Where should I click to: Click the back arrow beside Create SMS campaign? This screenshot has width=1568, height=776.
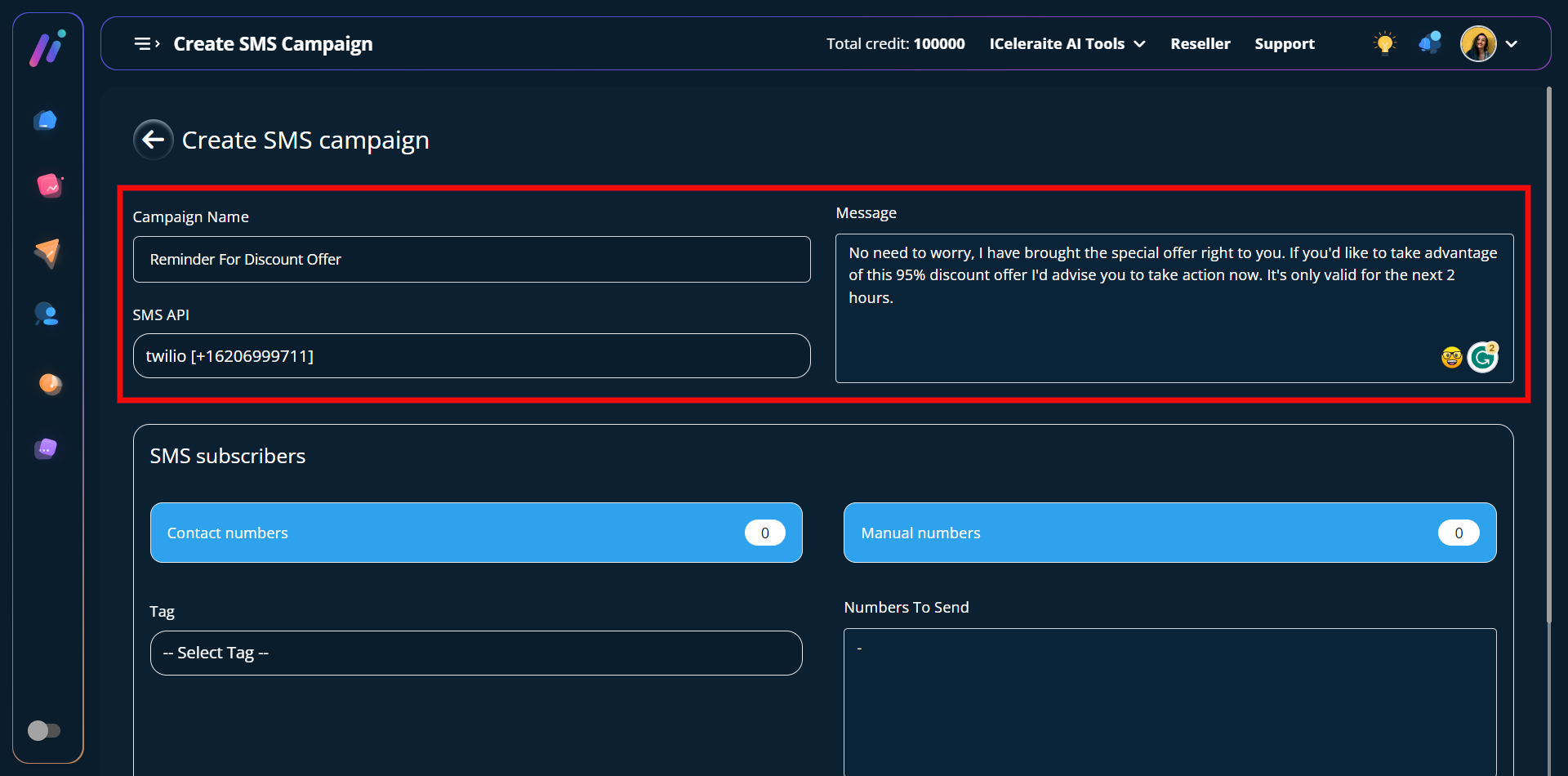click(x=153, y=140)
